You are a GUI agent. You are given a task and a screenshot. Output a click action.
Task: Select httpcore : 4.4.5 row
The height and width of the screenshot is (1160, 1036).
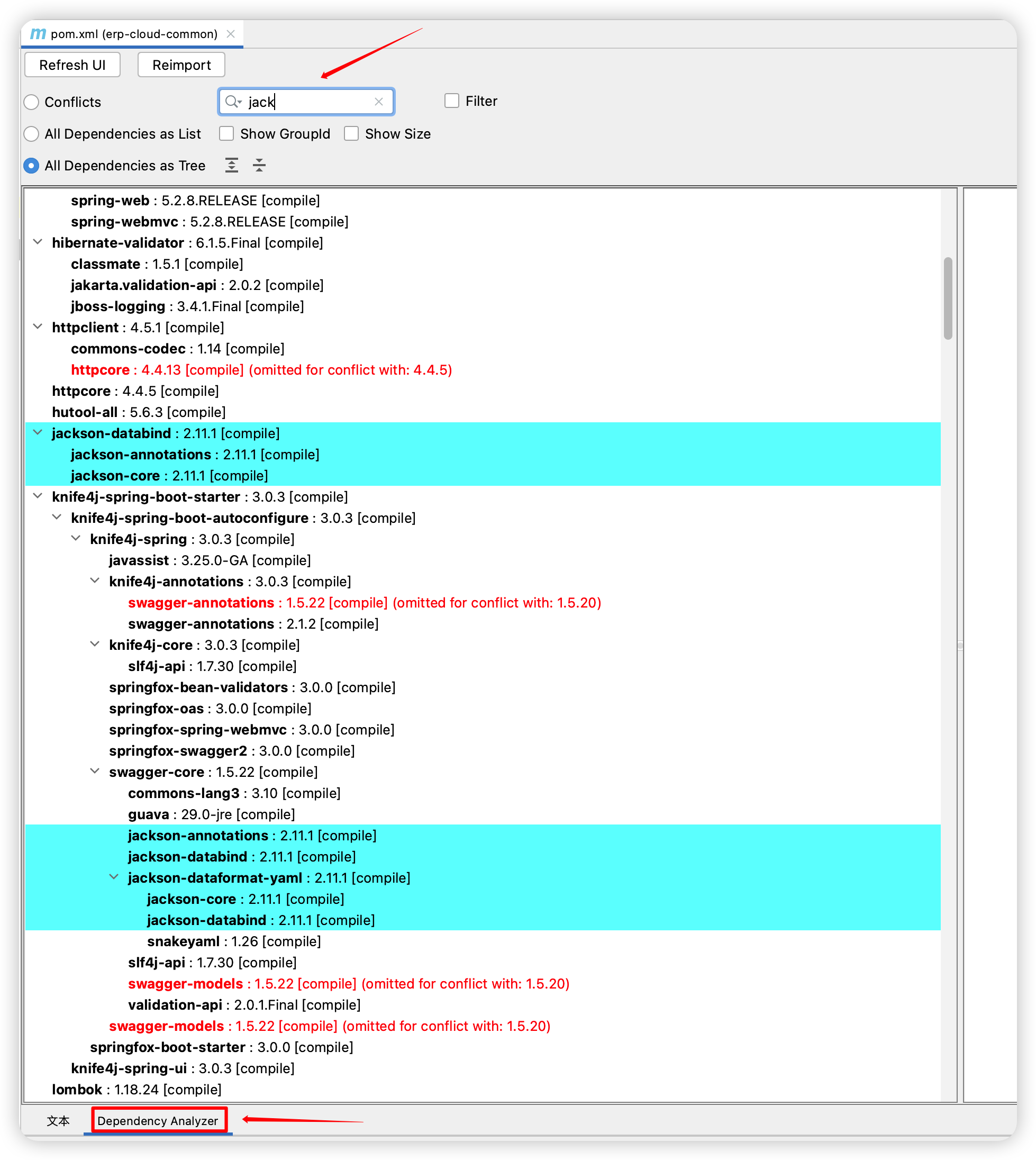[135, 391]
